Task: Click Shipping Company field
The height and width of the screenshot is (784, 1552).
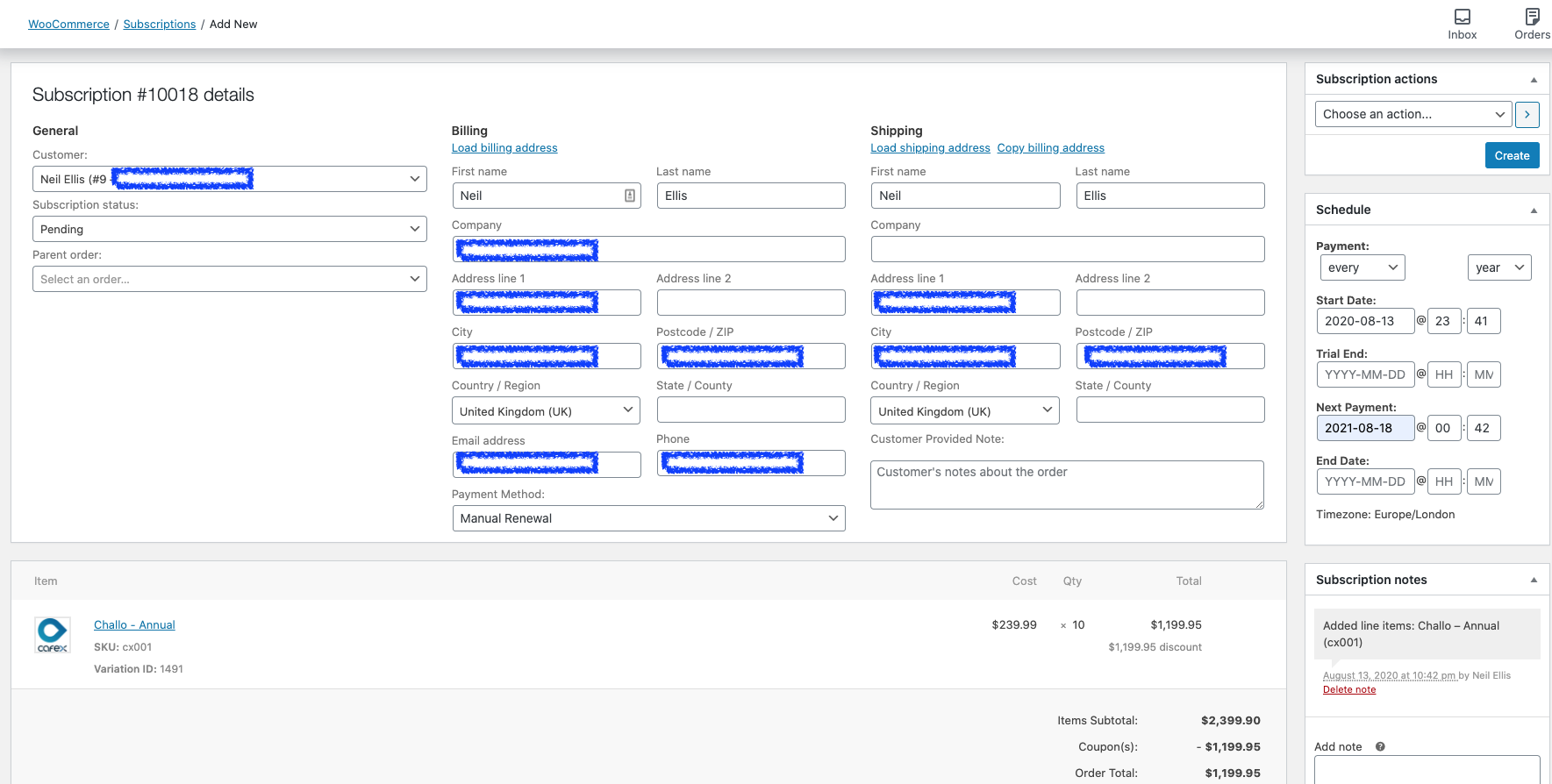Action: coord(1068,249)
